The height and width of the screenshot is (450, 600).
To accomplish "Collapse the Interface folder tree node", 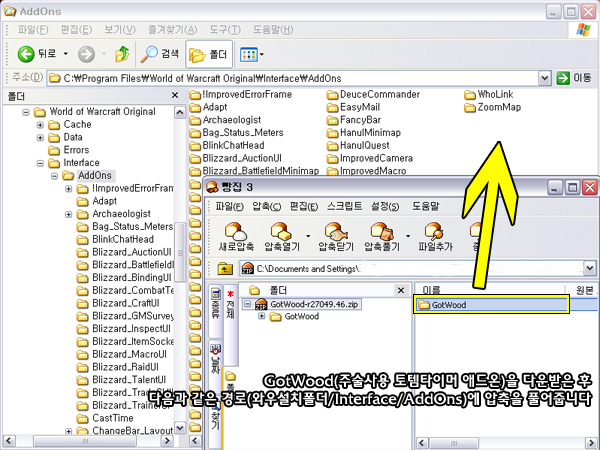I will [x=40, y=163].
